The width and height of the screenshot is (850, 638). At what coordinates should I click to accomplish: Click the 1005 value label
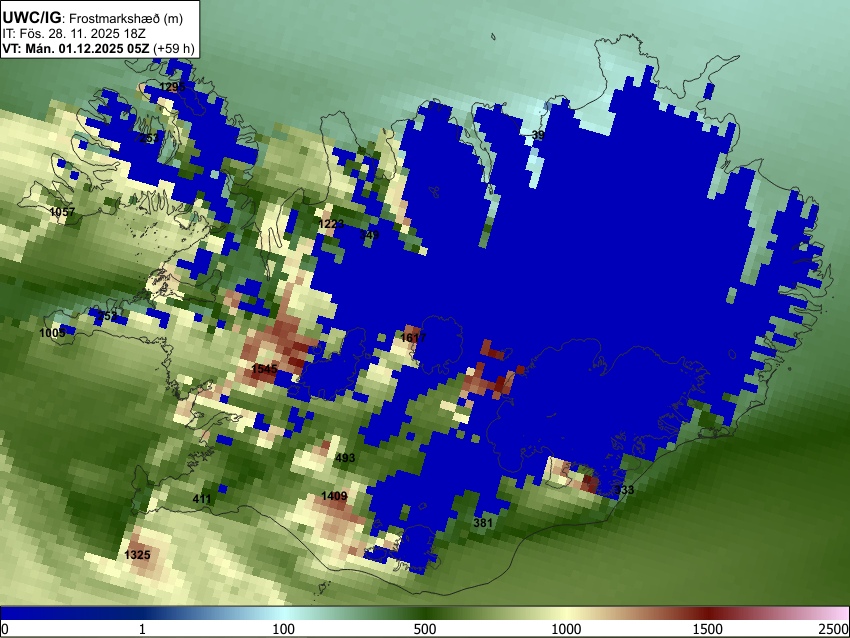point(53,333)
